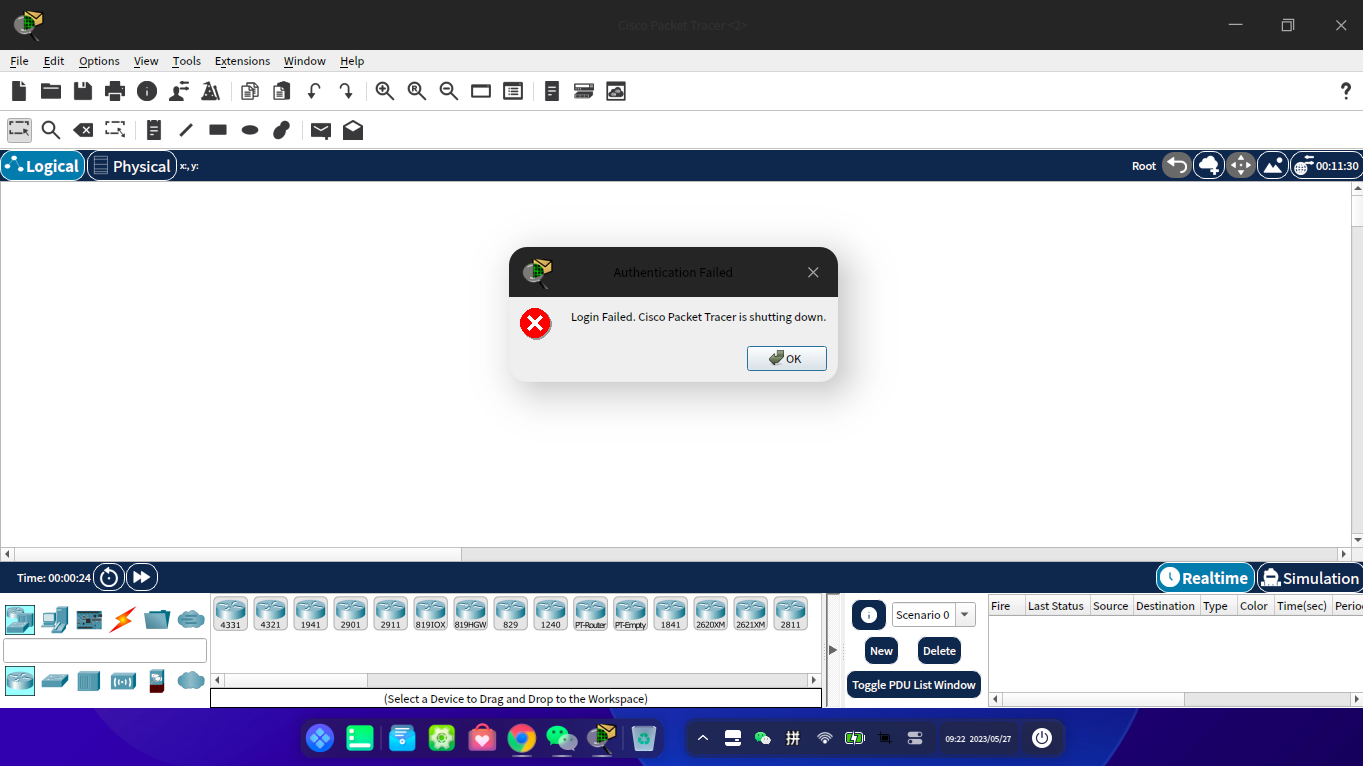
Task: Select the Draw Ellipse tool
Action: (x=250, y=130)
